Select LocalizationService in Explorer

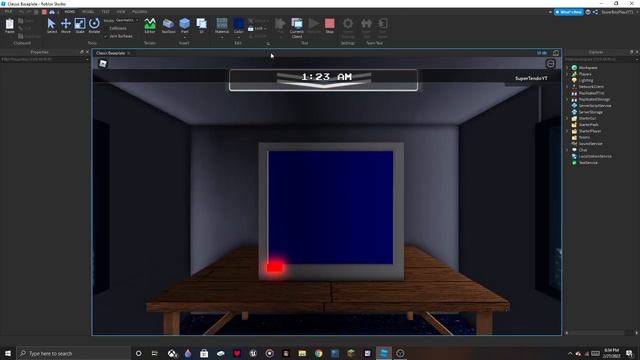click(595, 156)
